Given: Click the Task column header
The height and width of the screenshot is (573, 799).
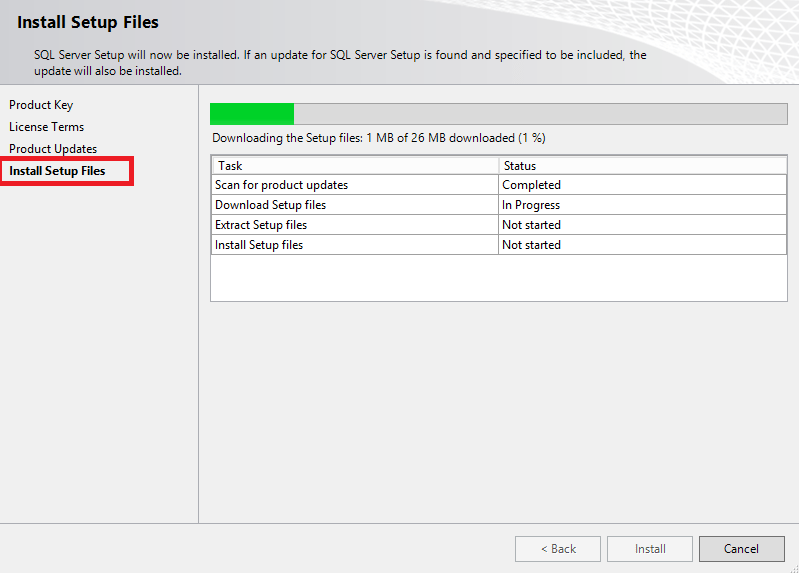Looking at the screenshot, I should pos(230,166).
